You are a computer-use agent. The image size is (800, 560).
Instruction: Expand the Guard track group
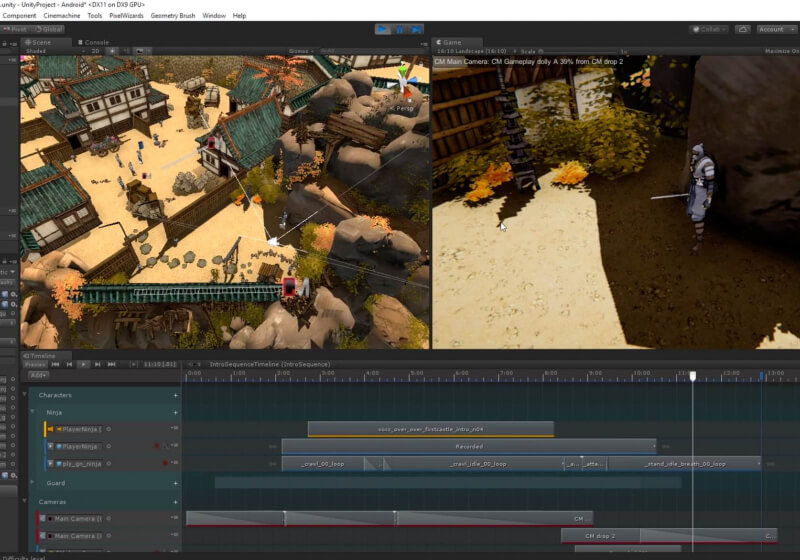(33, 482)
